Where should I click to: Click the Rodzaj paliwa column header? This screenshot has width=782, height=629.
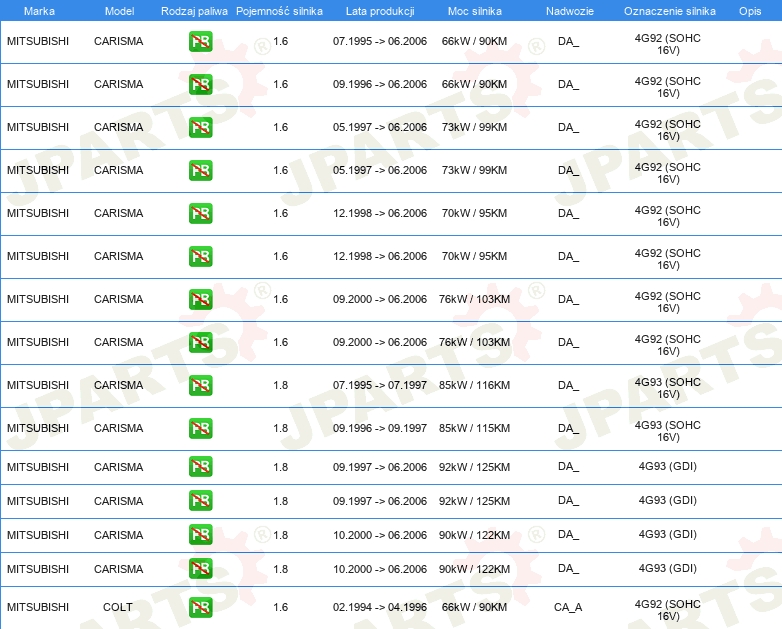(x=194, y=11)
